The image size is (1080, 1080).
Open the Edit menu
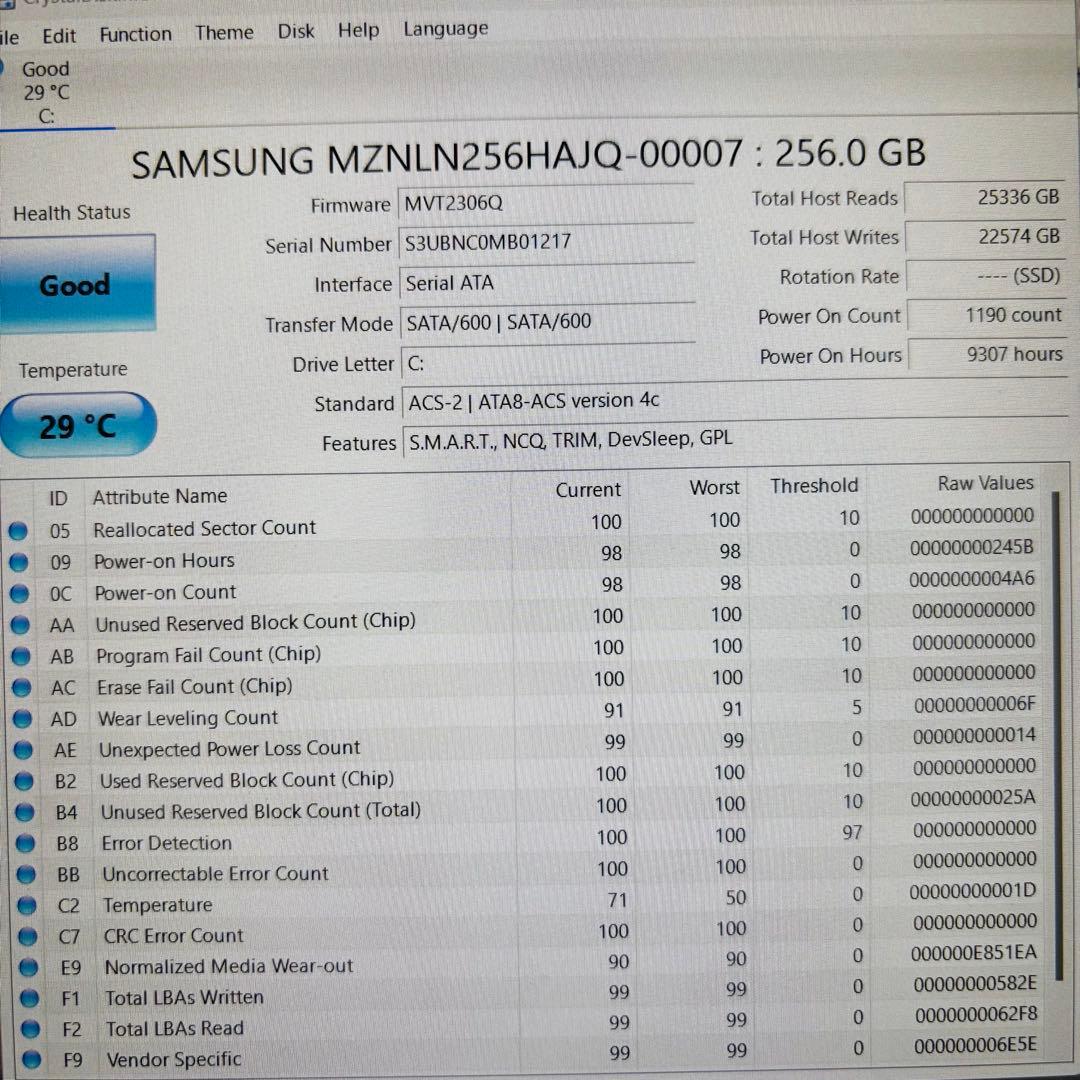coord(59,35)
